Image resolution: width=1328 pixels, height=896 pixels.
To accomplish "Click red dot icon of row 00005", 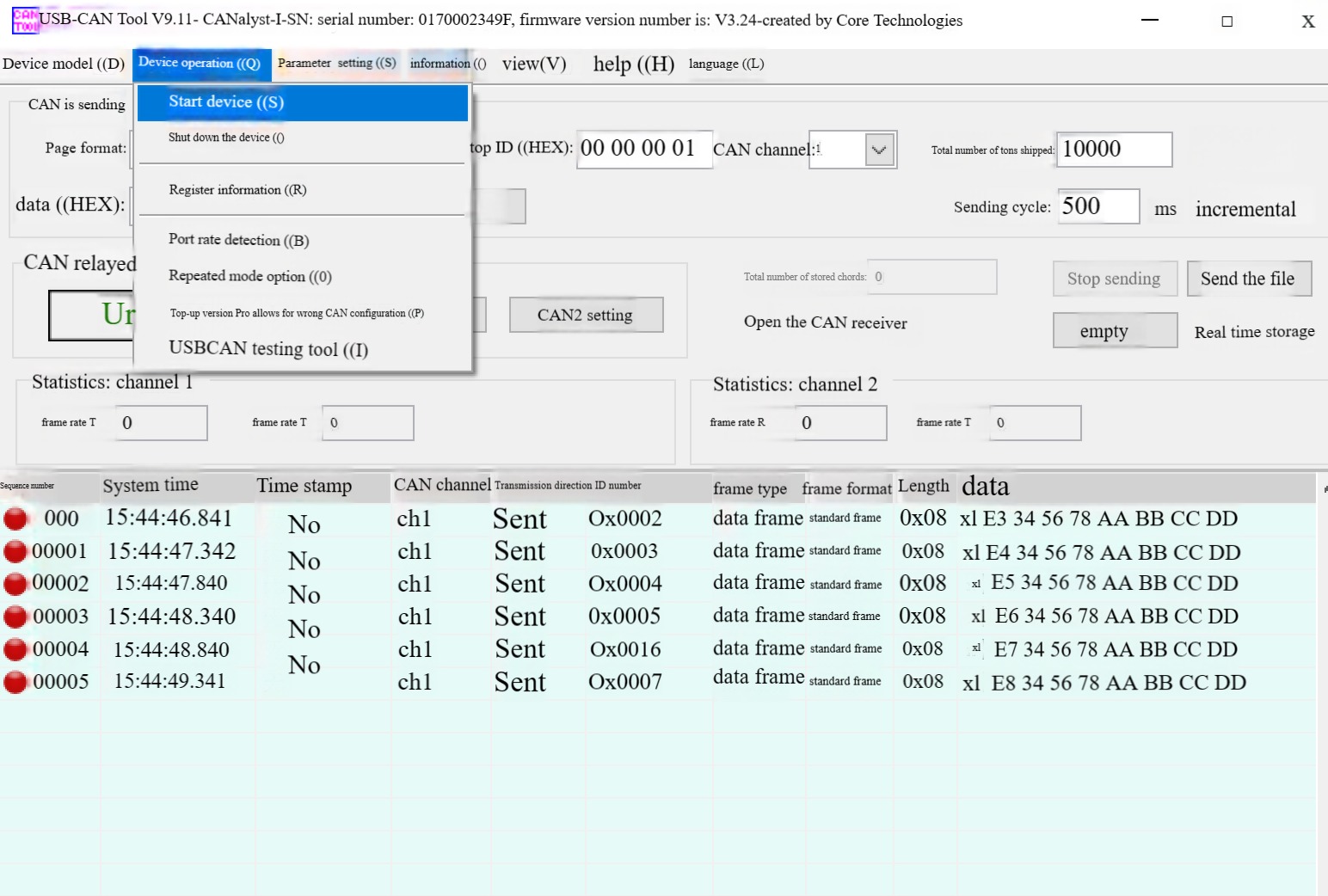I will pos(15,682).
